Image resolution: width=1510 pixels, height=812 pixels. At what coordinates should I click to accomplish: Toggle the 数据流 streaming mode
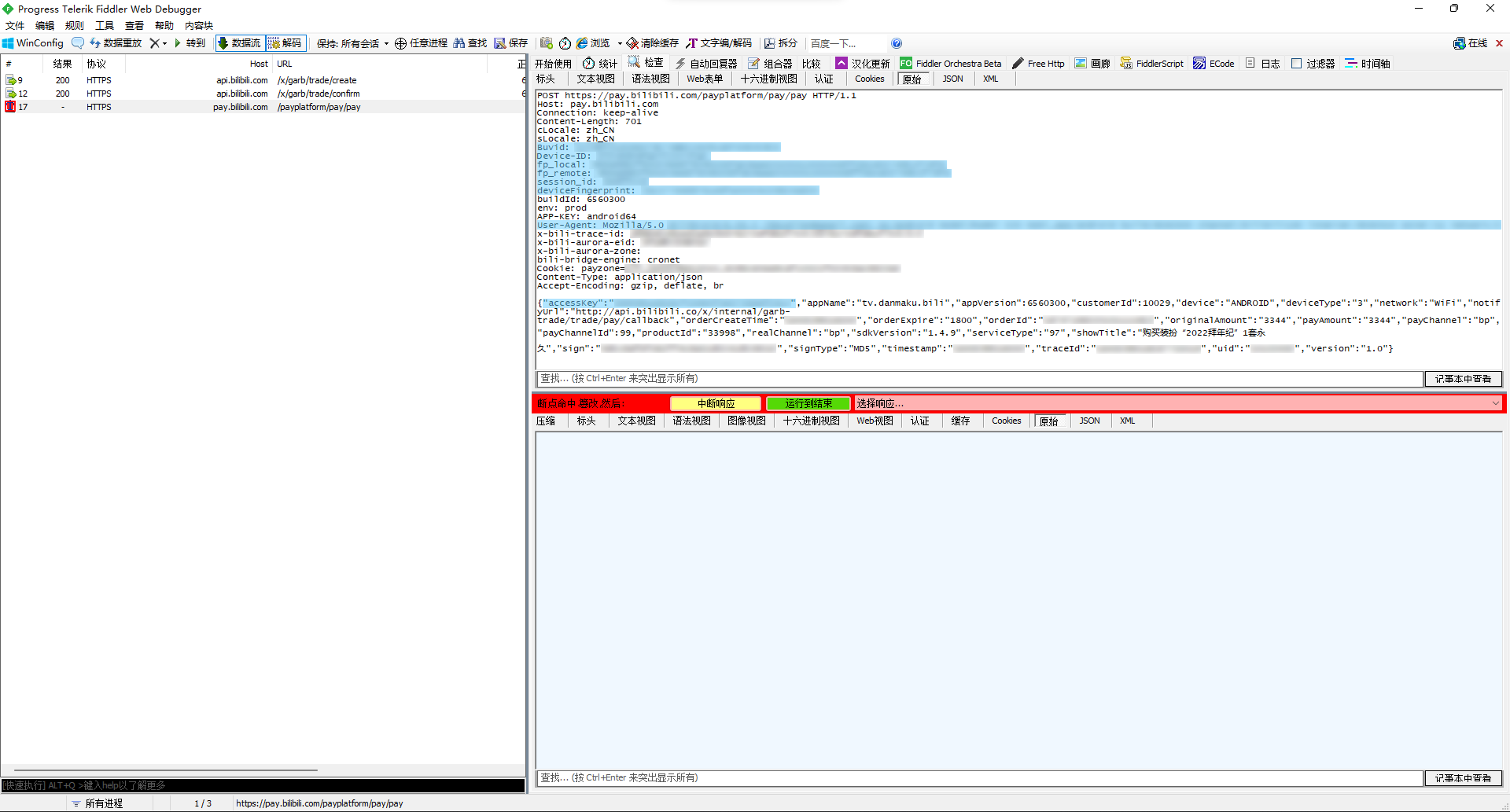coord(239,43)
